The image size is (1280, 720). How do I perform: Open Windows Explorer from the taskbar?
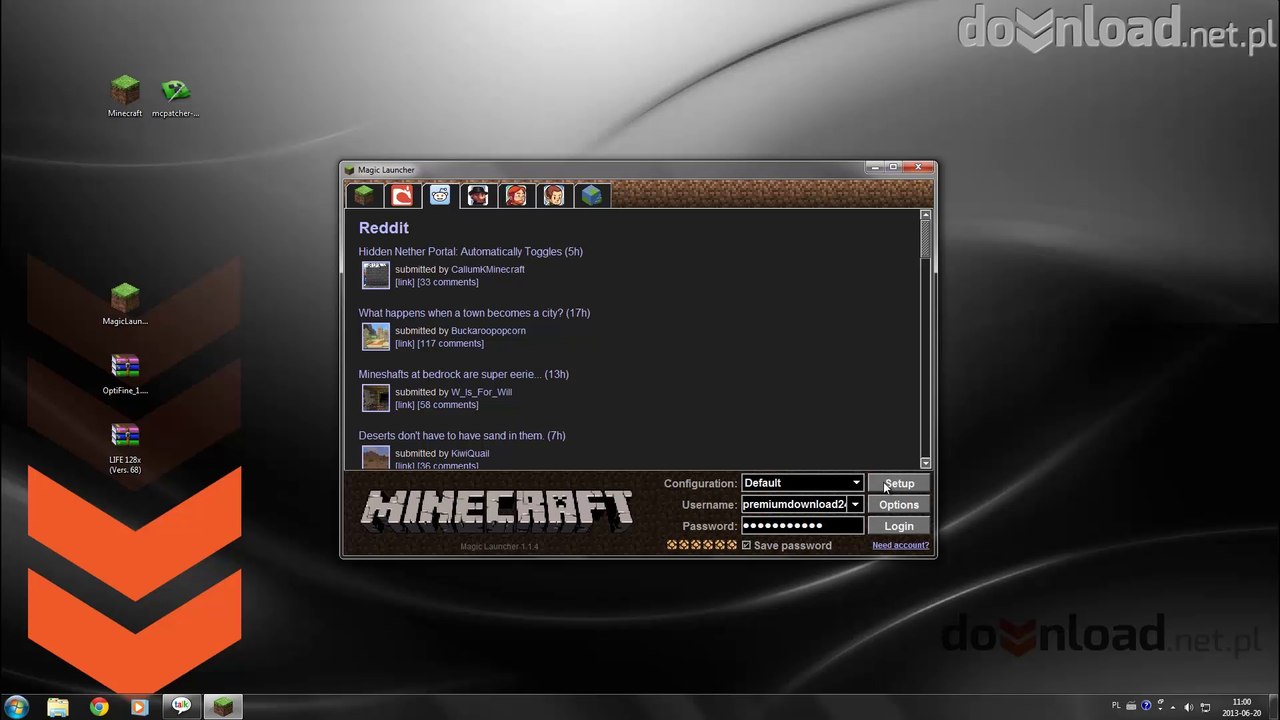(x=58, y=707)
